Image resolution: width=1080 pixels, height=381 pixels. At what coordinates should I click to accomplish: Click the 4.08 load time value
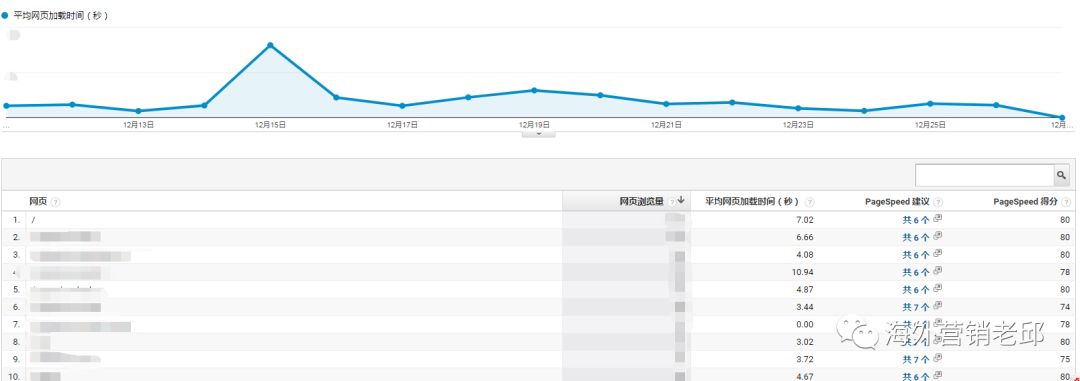coord(804,255)
